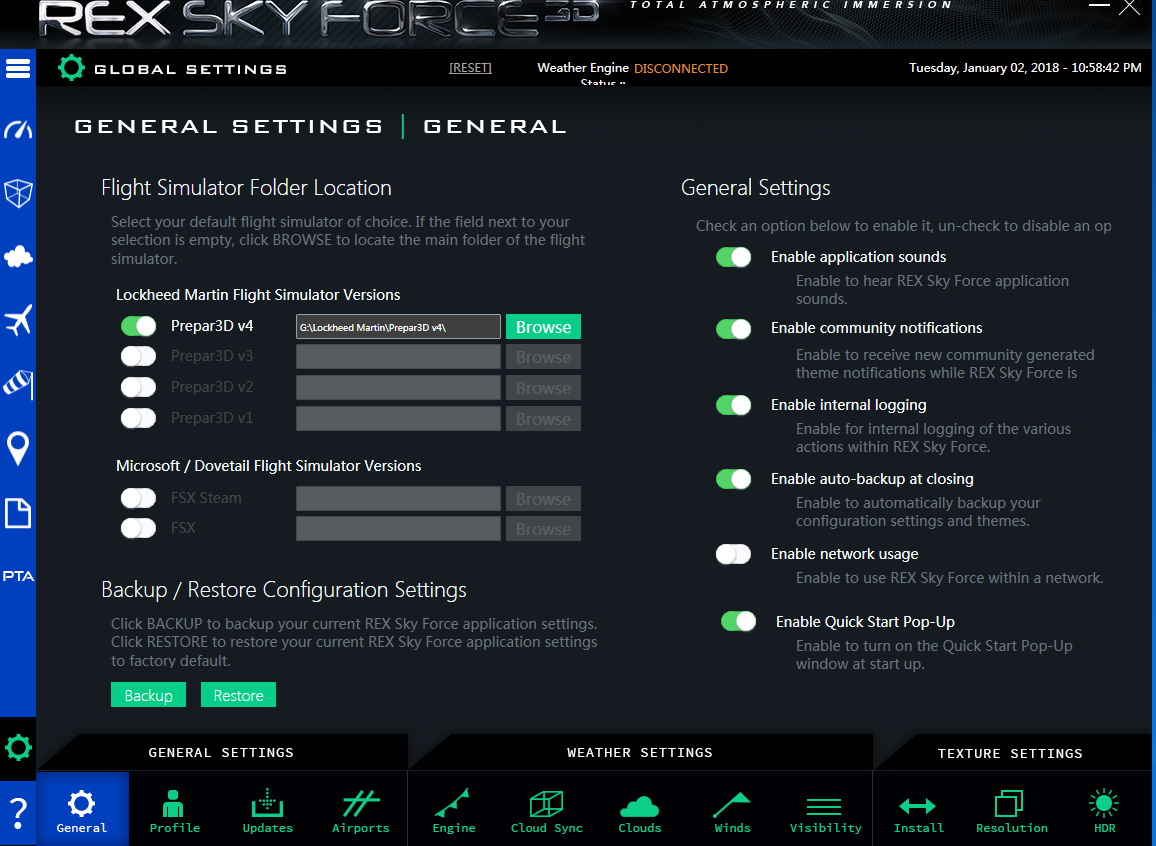Open the HDR settings tab

click(1104, 809)
